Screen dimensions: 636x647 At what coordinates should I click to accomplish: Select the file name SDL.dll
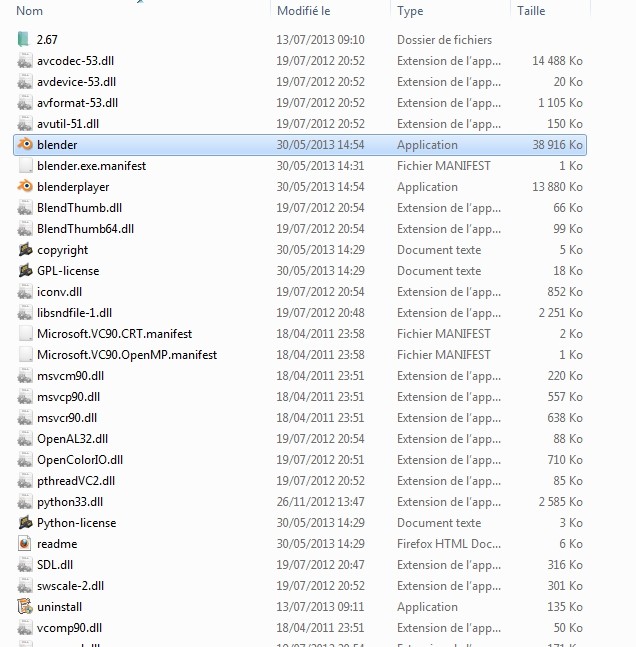(55, 564)
